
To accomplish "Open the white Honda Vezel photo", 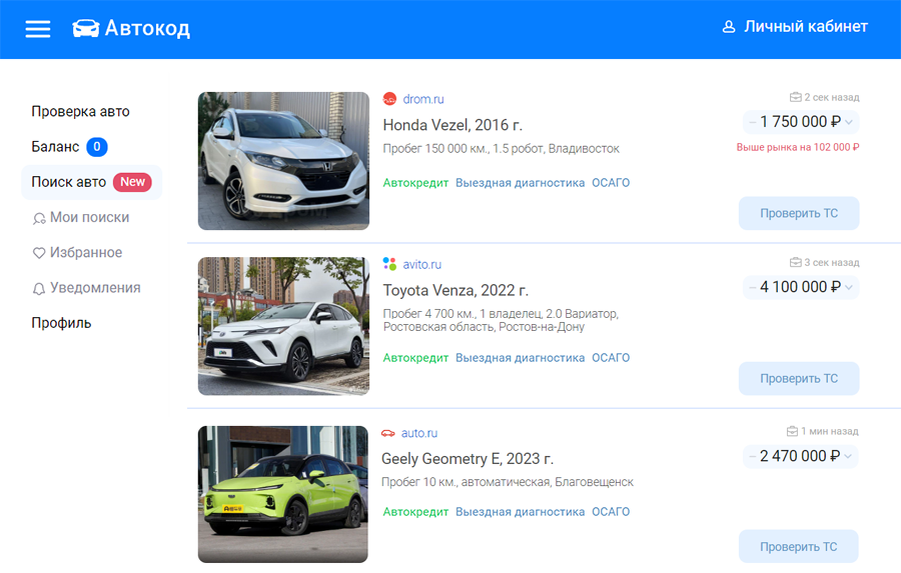I will (x=284, y=161).
